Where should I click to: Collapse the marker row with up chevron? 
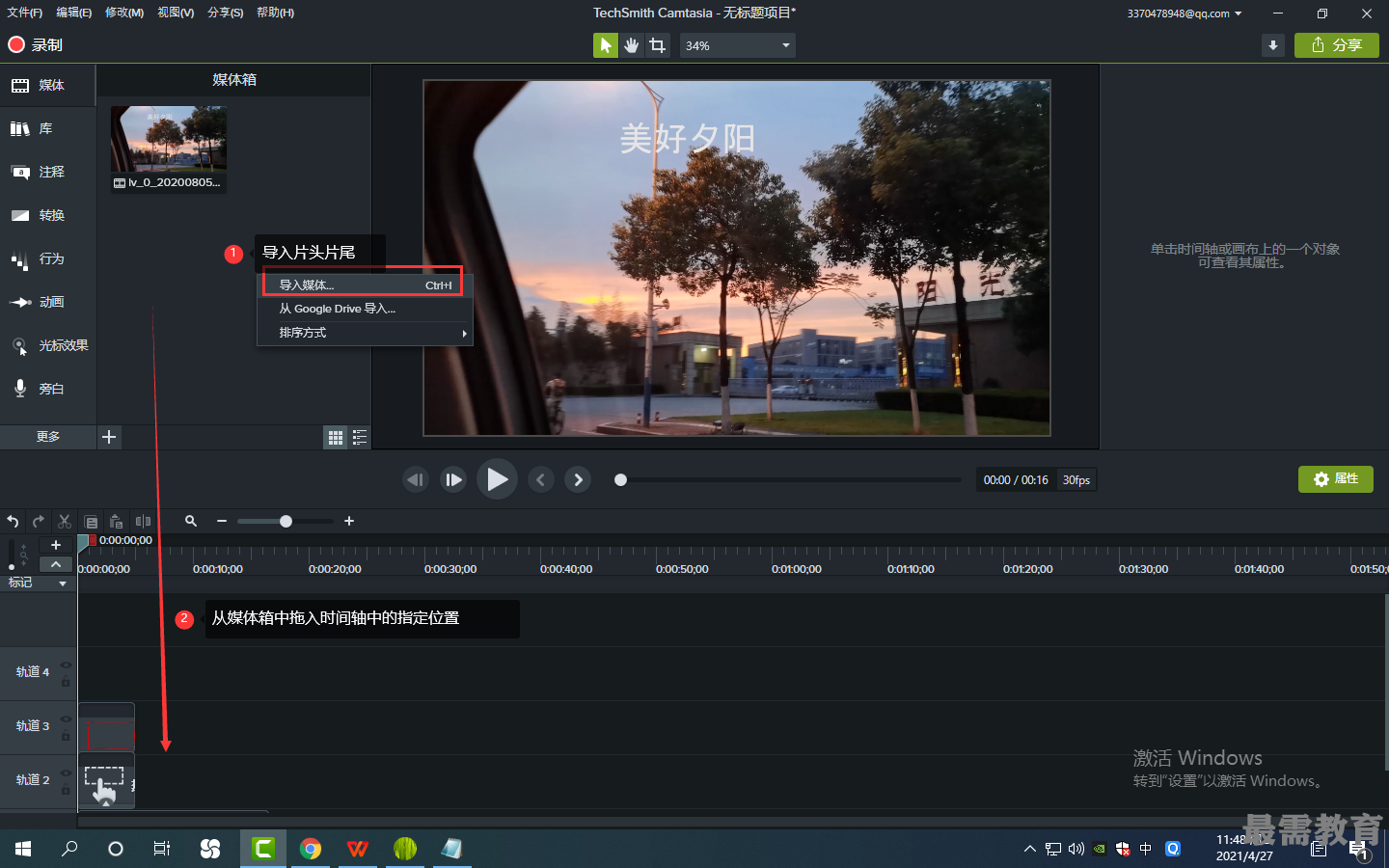(56, 564)
